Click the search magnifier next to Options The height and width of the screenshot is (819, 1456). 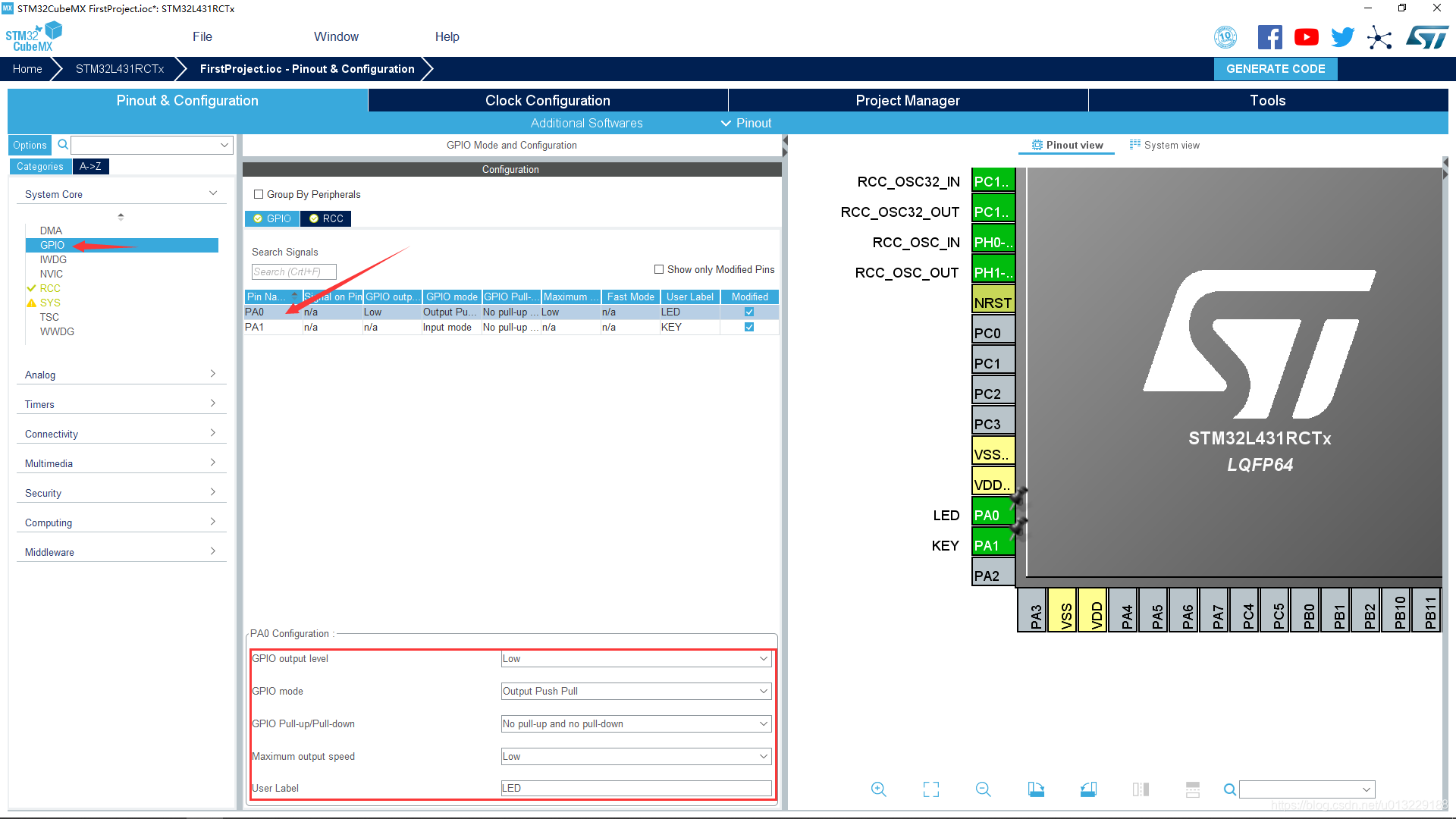tap(63, 144)
